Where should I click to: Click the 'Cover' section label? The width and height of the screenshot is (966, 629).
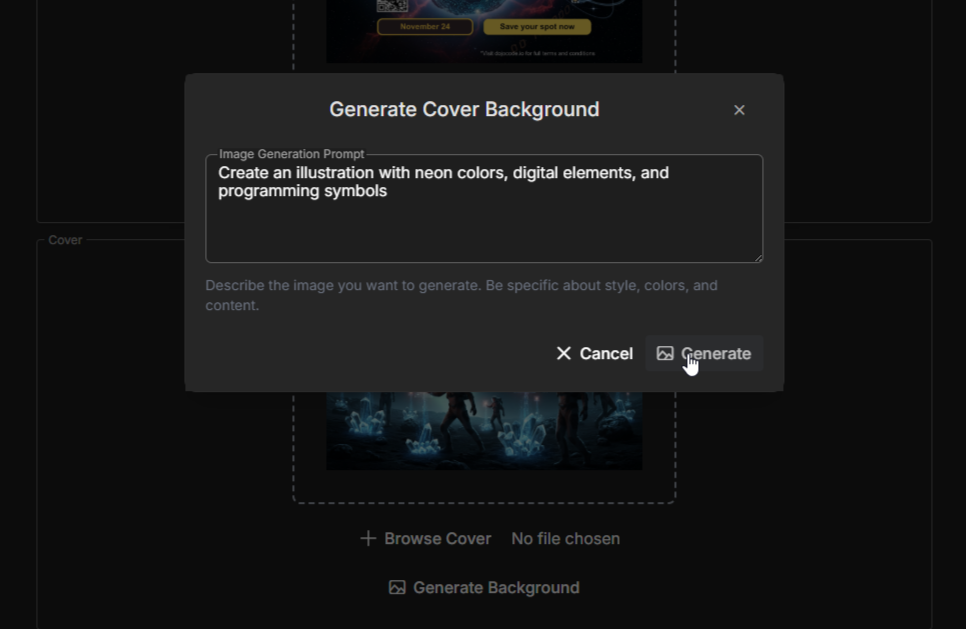click(x=65, y=240)
